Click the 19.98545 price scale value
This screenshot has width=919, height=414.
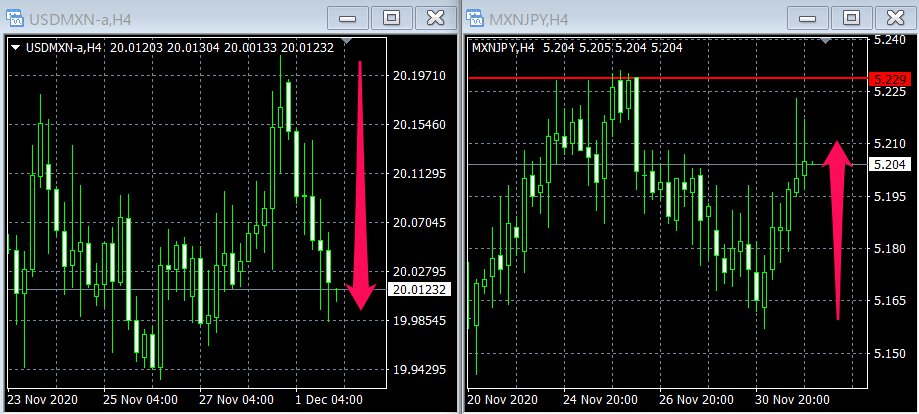coord(419,320)
